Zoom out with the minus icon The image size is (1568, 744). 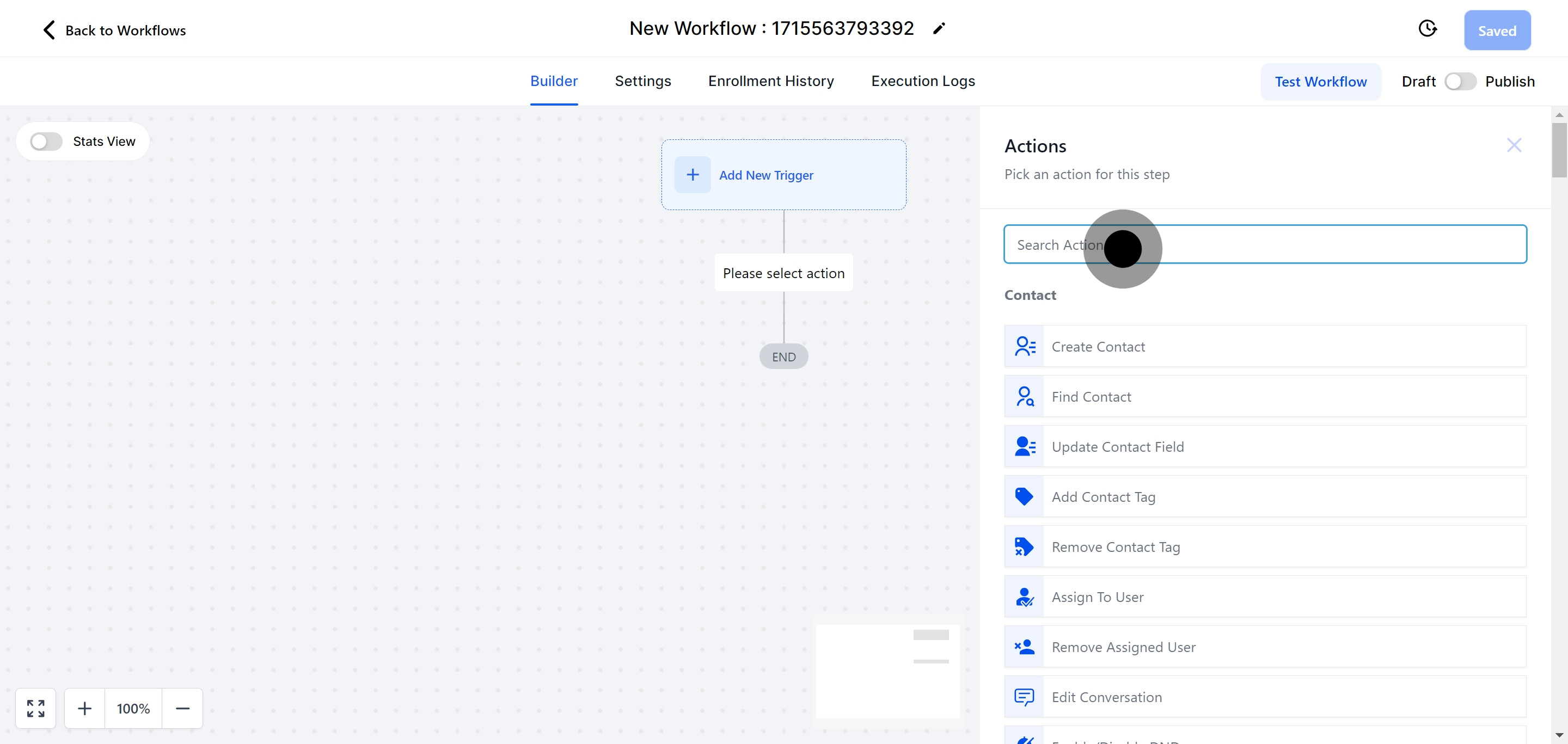pos(182,708)
